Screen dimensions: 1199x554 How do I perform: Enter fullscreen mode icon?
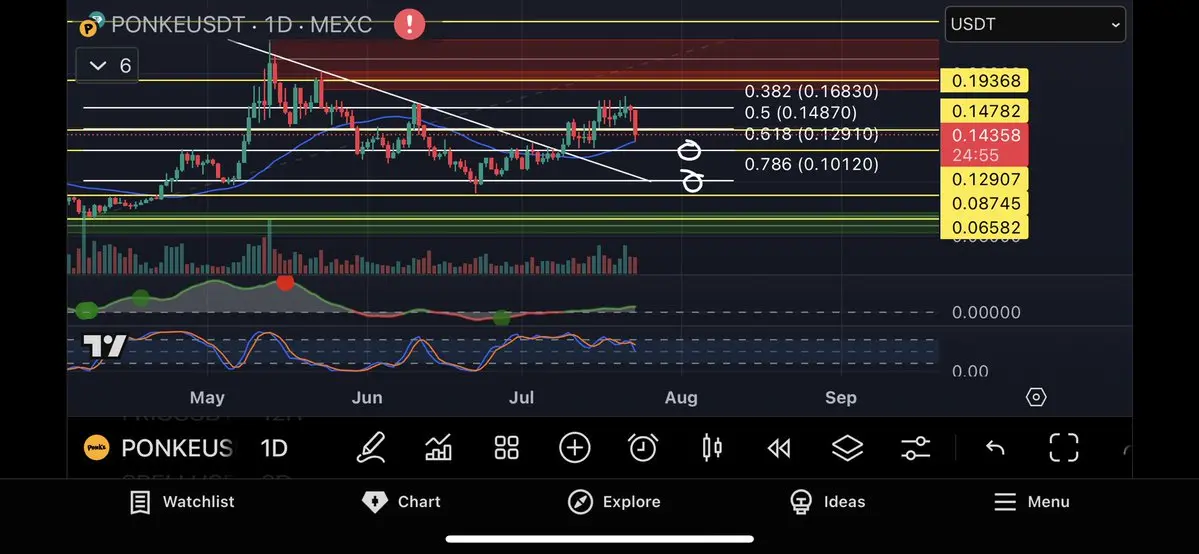pyautogui.click(x=1064, y=448)
